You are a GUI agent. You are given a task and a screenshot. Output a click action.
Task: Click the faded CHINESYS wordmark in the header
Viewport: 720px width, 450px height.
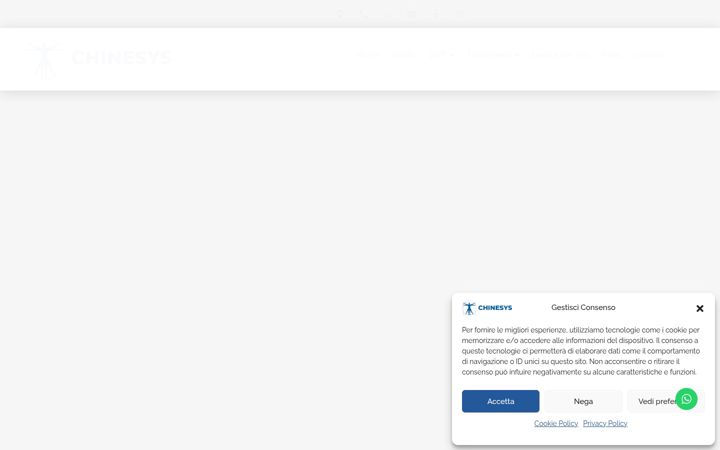pos(121,58)
